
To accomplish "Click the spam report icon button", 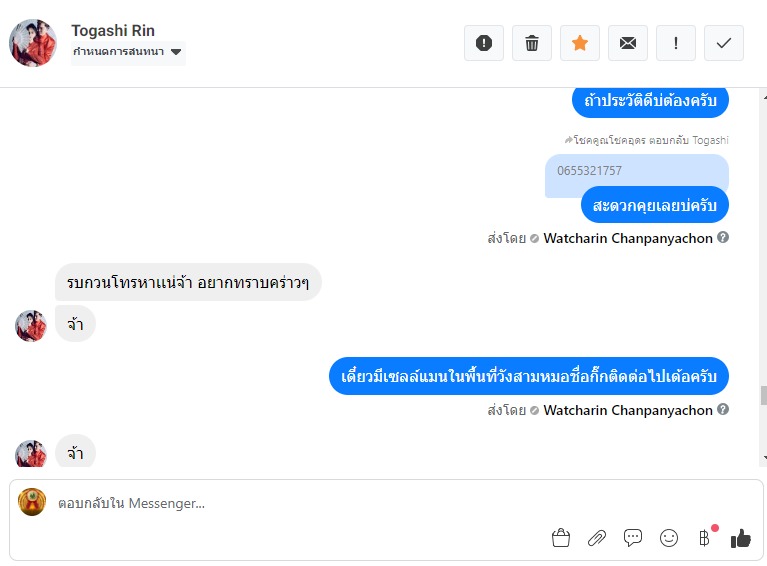I will pos(484,43).
